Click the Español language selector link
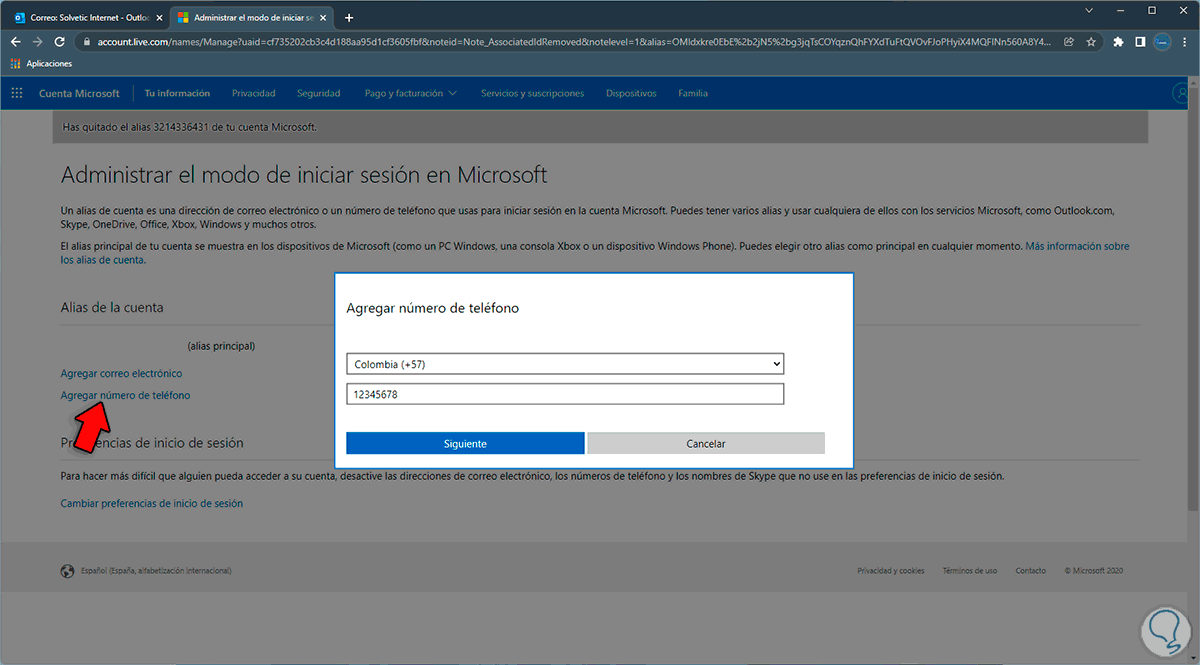Screen dimensions: 1200x665 (156, 571)
